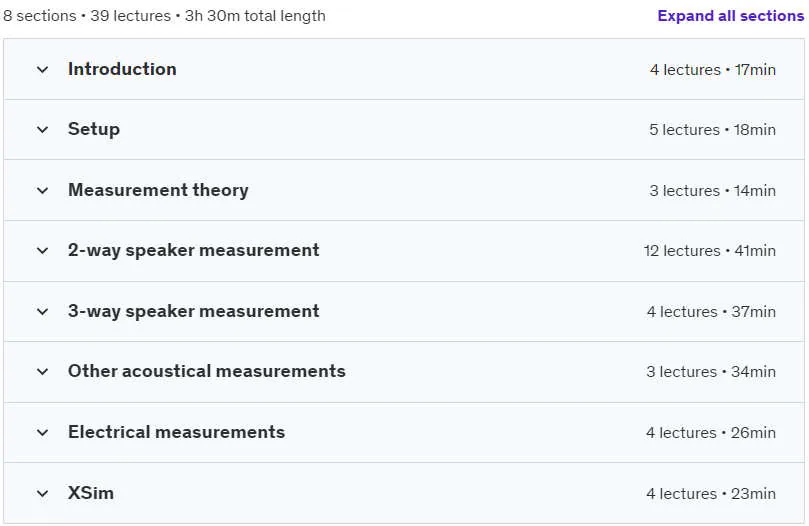The image size is (809, 526).
Task: Select 2-way speaker measurement title
Action: (x=193, y=250)
